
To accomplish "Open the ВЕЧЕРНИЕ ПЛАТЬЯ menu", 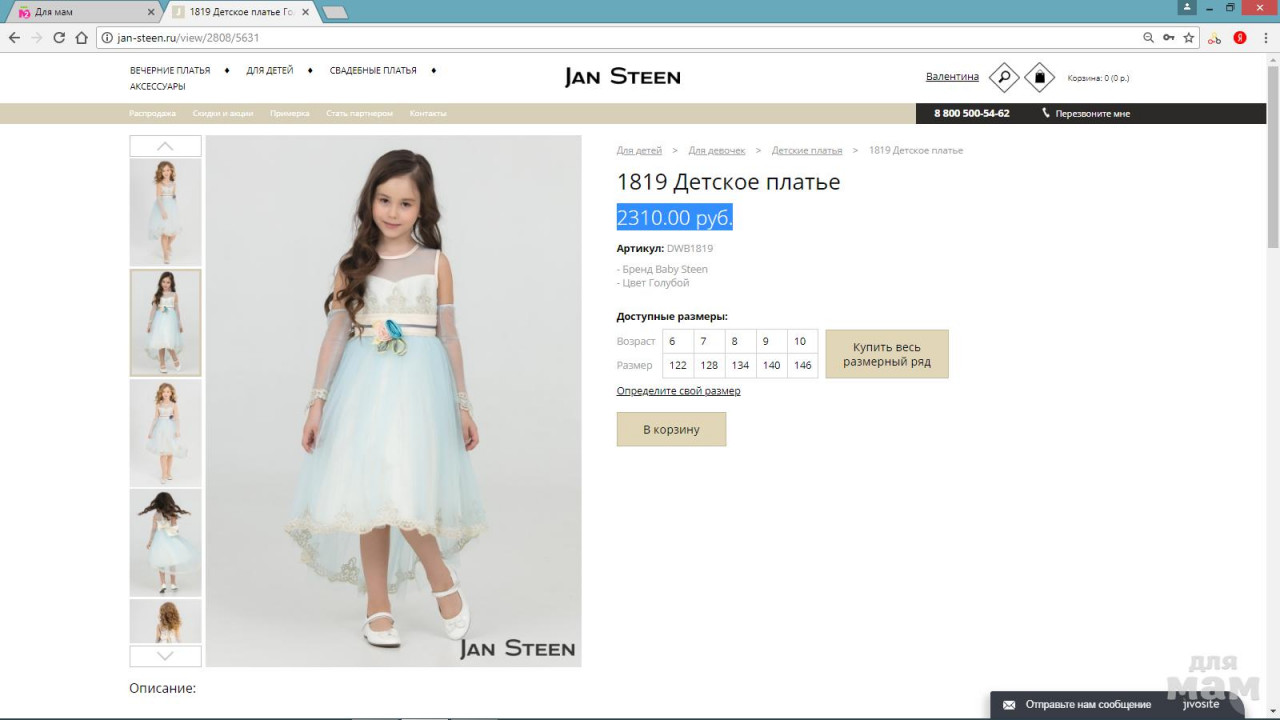I will pyautogui.click(x=170, y=71).
